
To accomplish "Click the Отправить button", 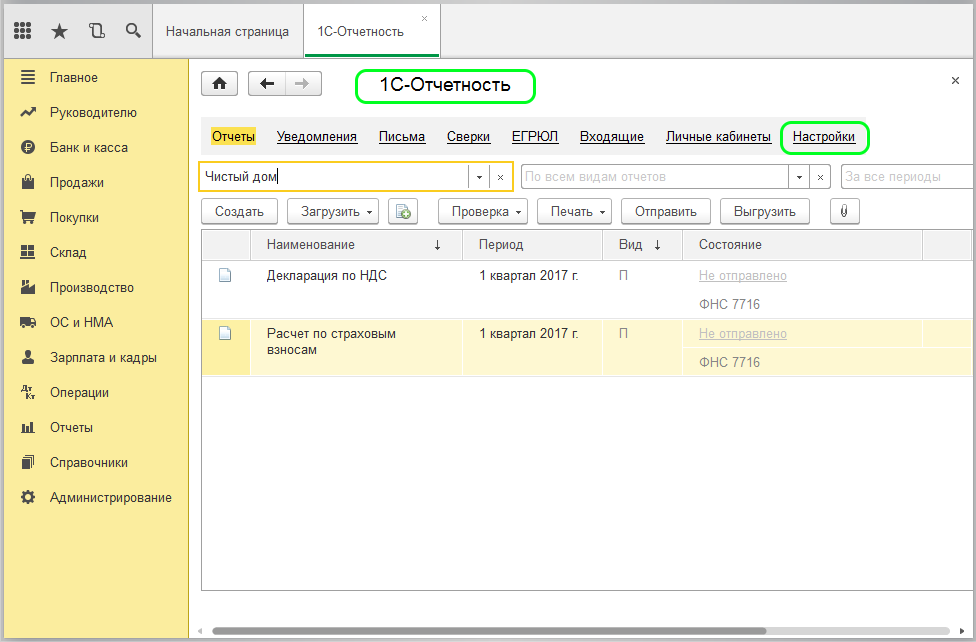I will (x=665, y=212).
